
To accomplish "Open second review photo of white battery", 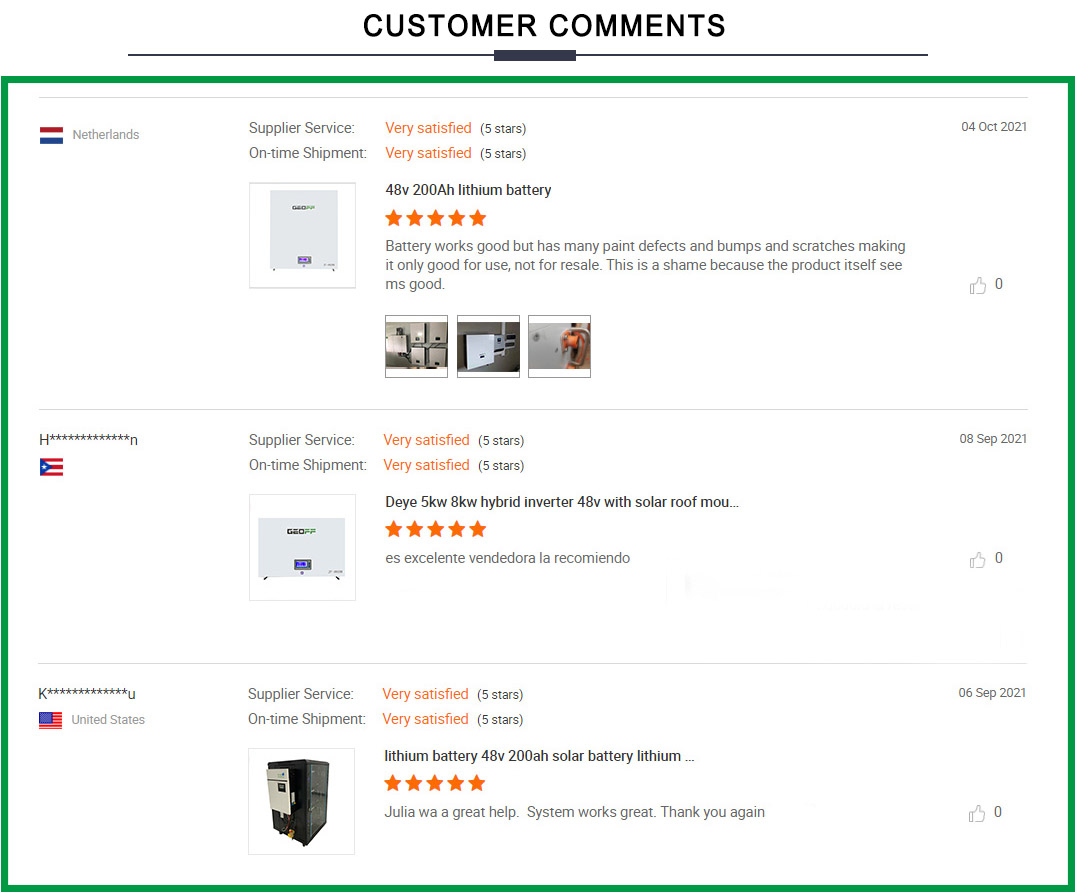I will click(488, 346).
